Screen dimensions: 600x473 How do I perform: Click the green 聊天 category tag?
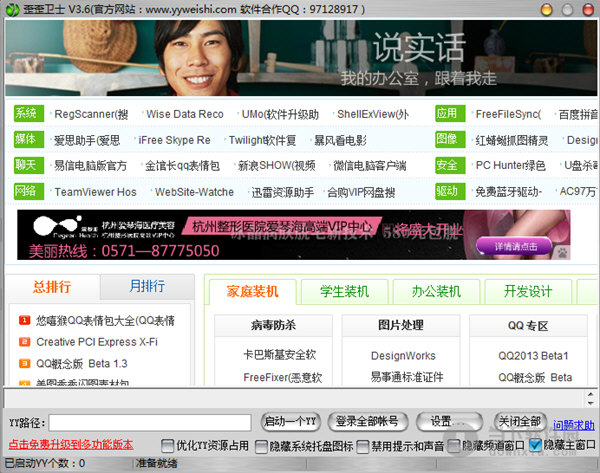[27, 165]
